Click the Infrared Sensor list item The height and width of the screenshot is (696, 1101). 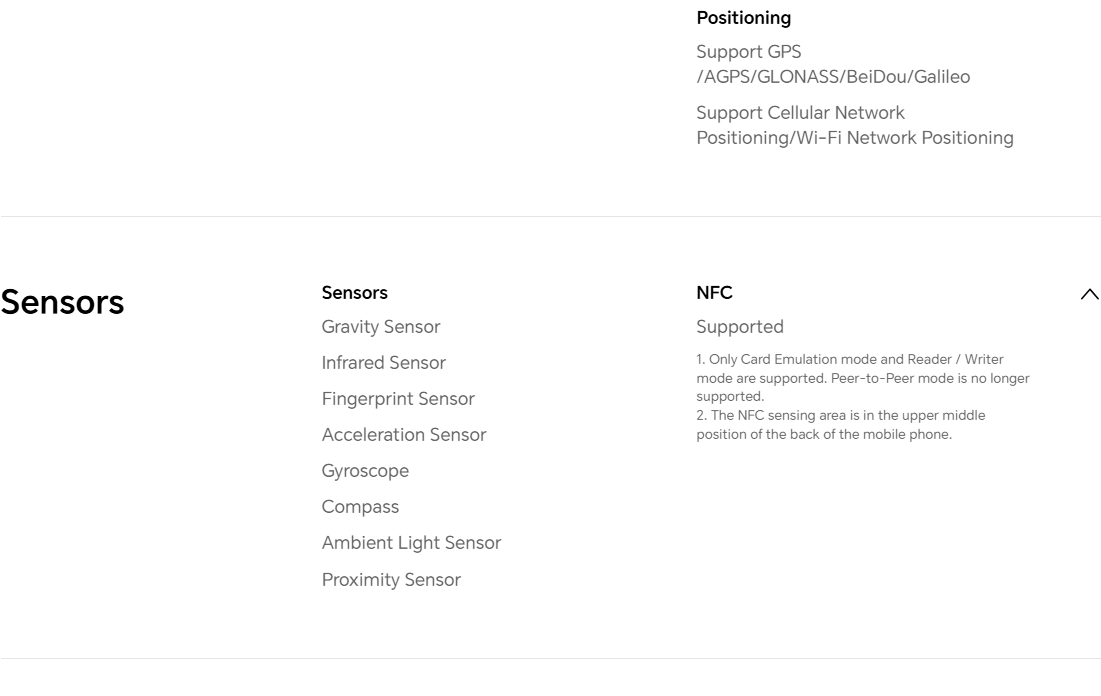pyautogui.click(x=383, y=363)
